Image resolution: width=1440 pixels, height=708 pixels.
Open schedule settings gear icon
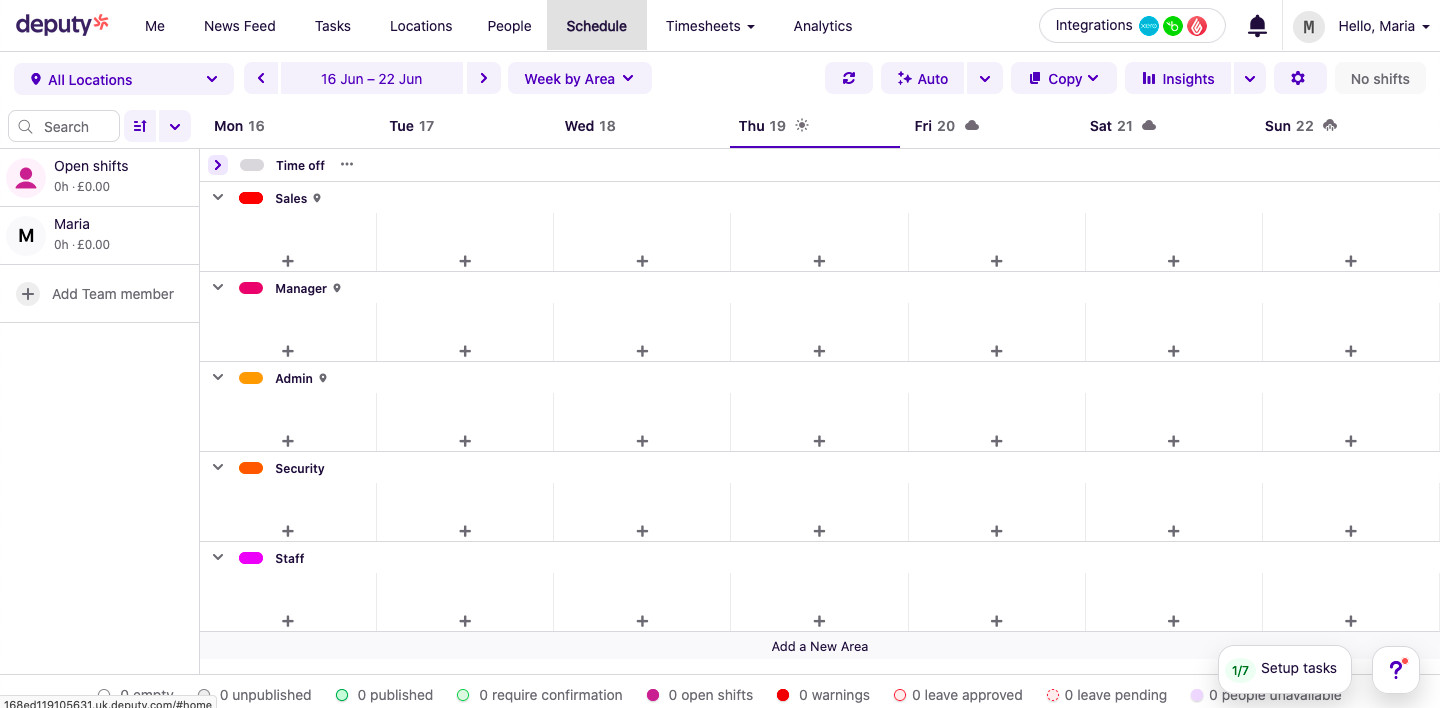click(1298, 79)
